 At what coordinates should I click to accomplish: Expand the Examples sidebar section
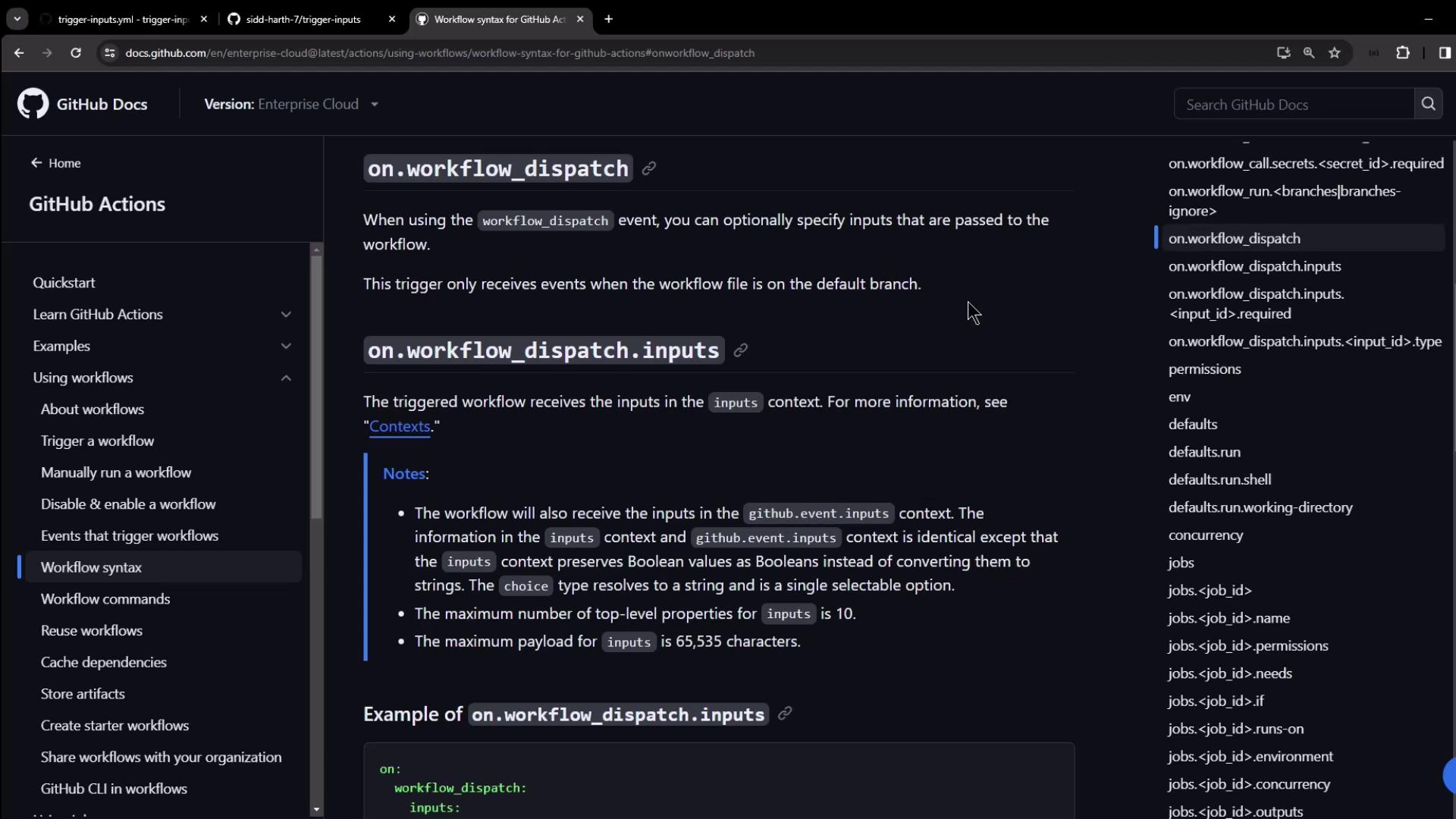coord(286,346)
